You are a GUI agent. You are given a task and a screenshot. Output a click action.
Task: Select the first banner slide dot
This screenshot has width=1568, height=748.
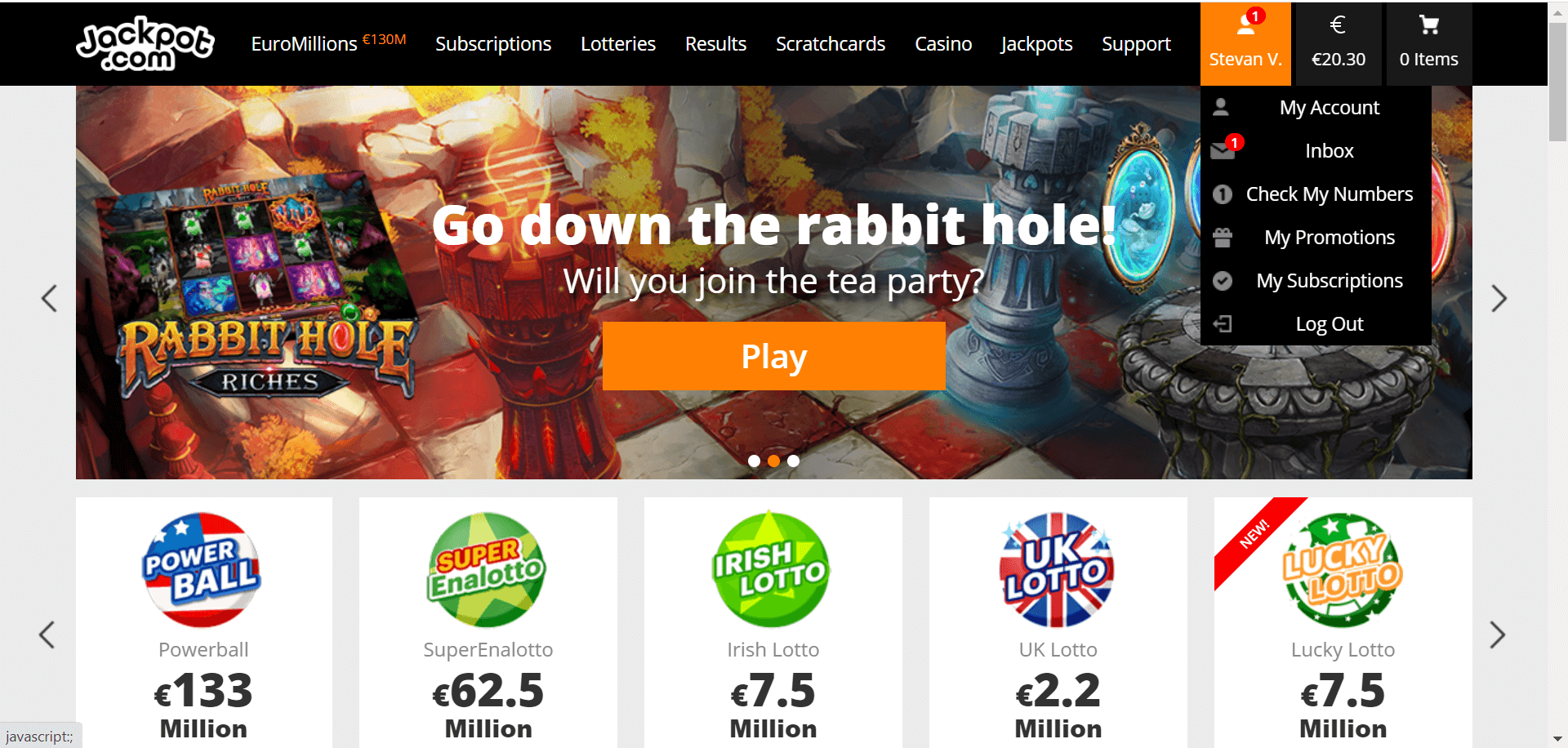(x=754, y=461)
